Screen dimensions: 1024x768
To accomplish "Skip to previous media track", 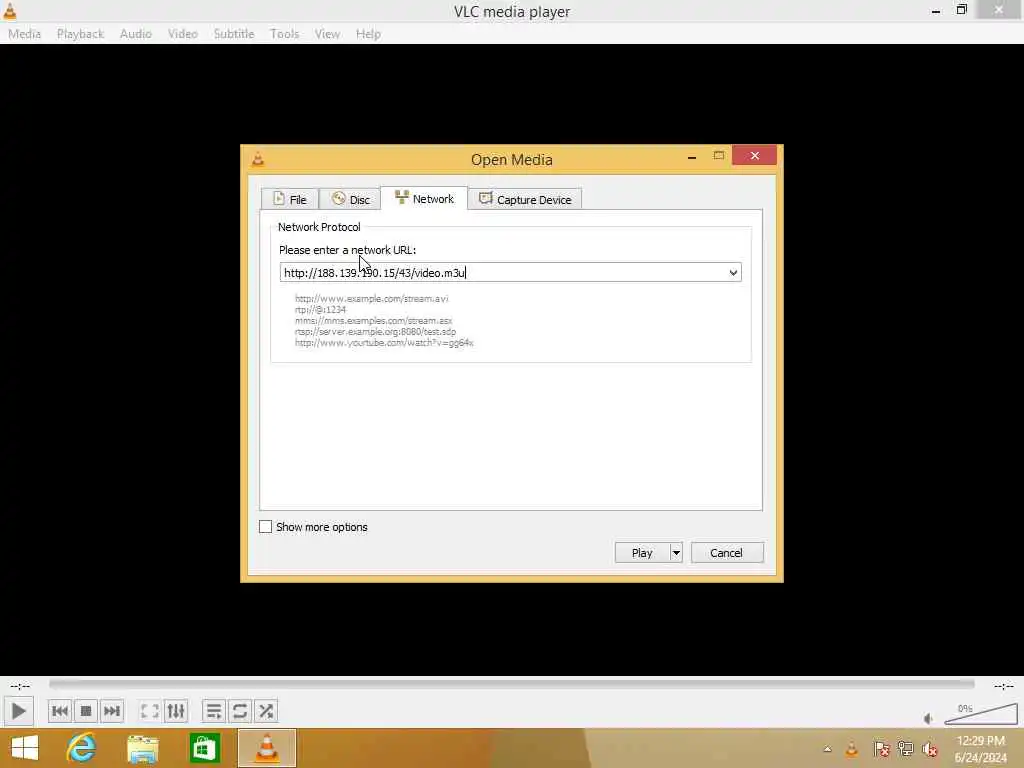I will (60, 711).
